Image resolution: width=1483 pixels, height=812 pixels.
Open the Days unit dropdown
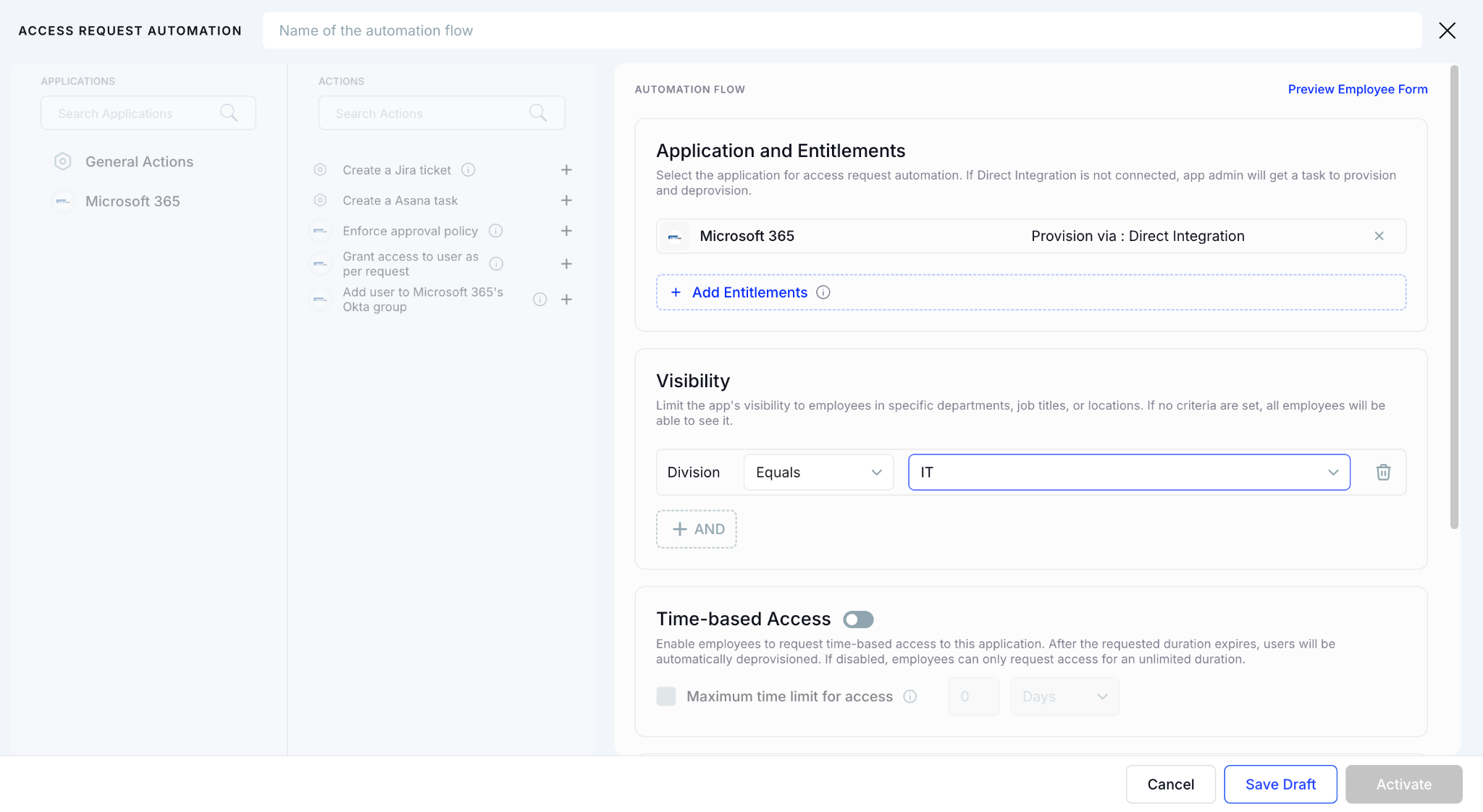pyautogui.click(x=1064, y=696)
